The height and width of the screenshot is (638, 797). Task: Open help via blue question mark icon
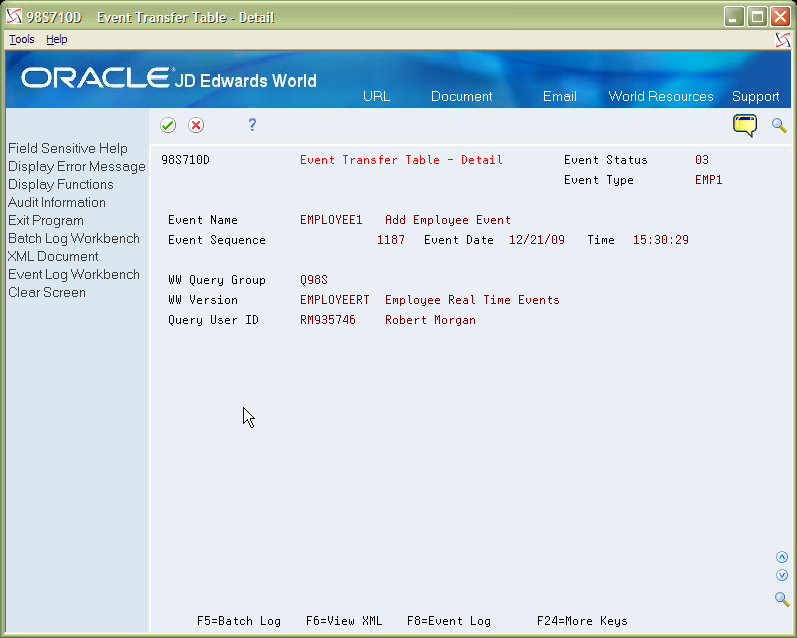[x=252, y=125]
